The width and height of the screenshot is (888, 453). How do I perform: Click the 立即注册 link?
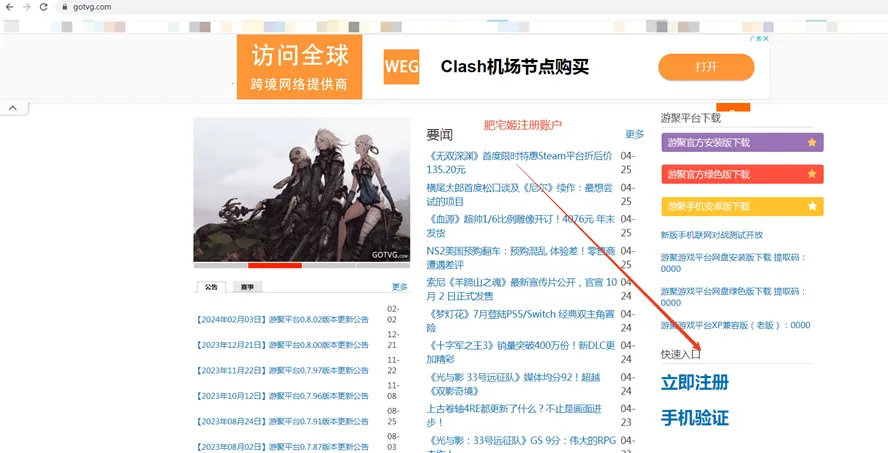click(695, 382)
